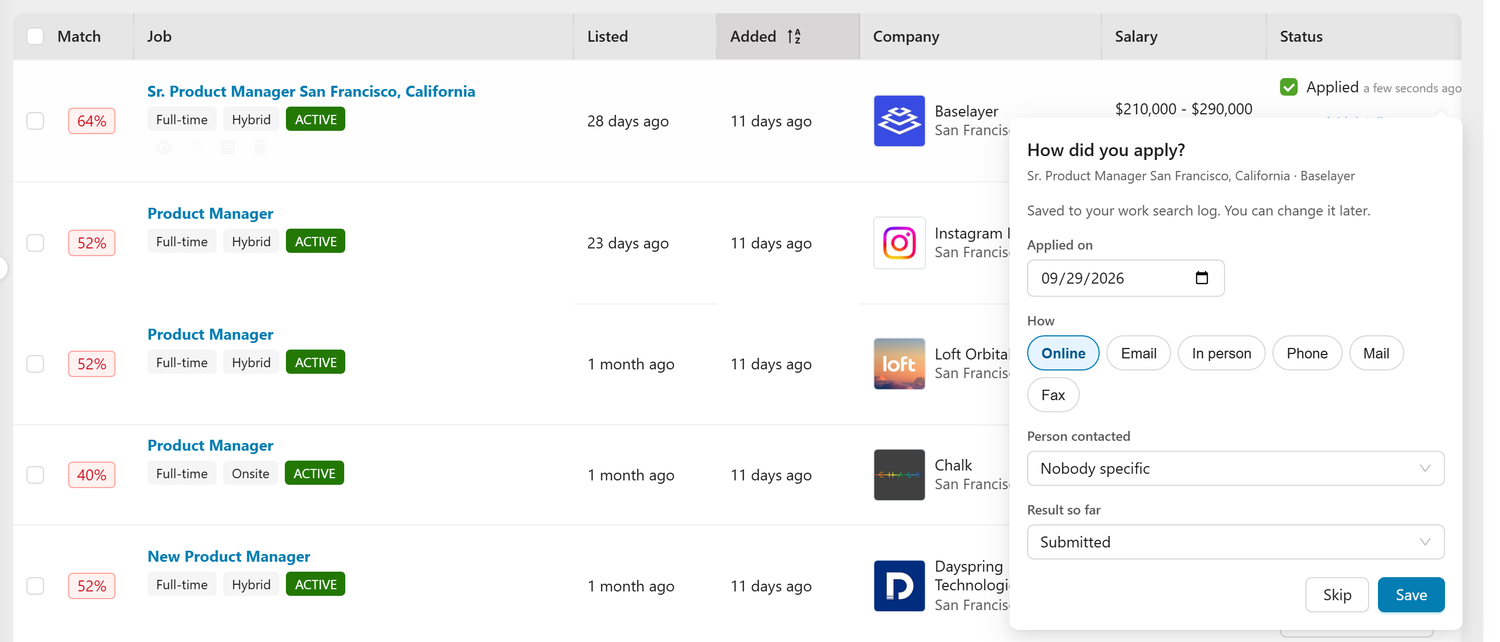Choose the In person option
Image resolution: width=1500 pixels, height=642 pixels.
pos(1221,353)
